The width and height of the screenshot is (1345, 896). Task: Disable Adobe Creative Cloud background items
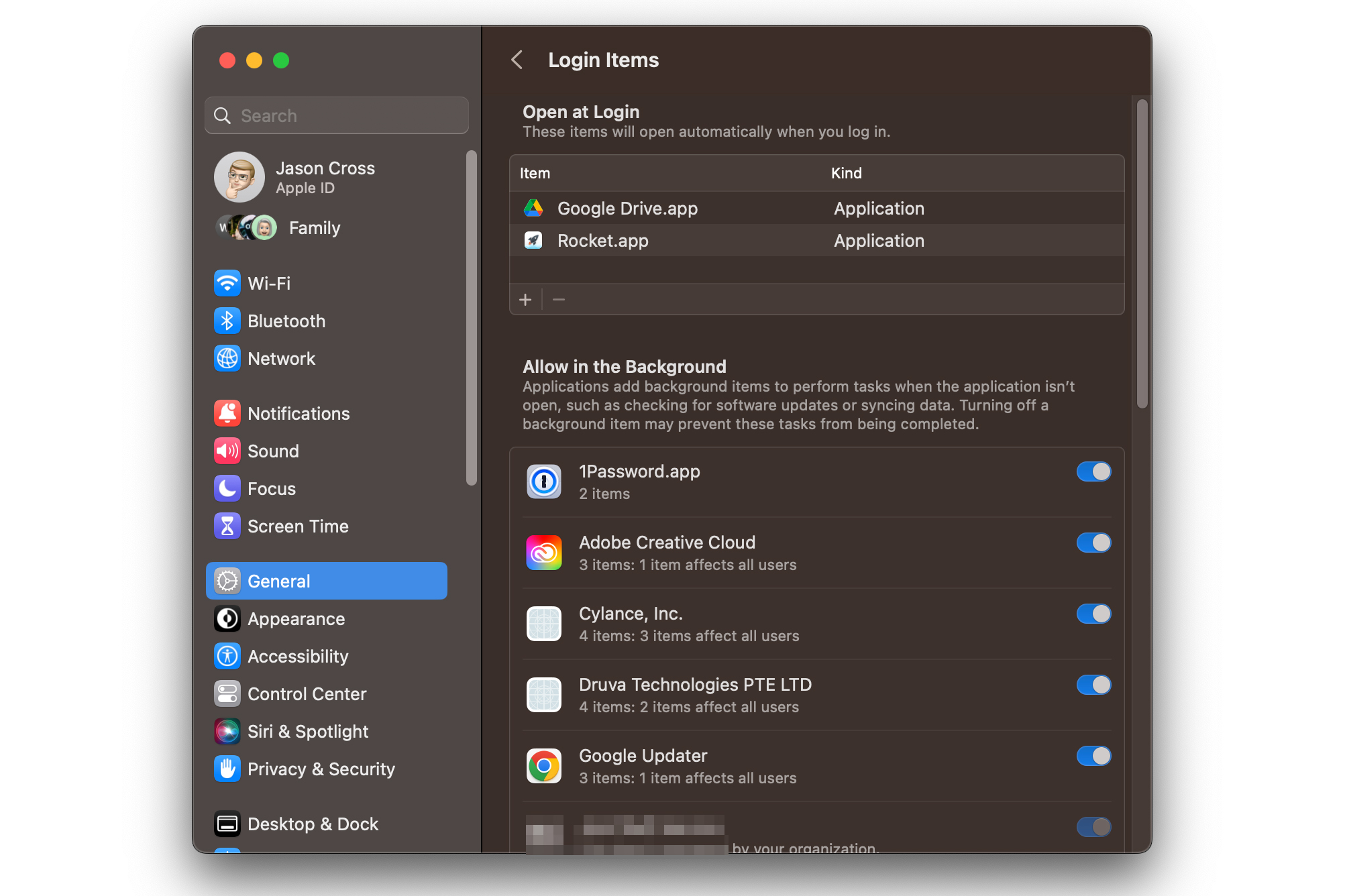point(1092,543)
